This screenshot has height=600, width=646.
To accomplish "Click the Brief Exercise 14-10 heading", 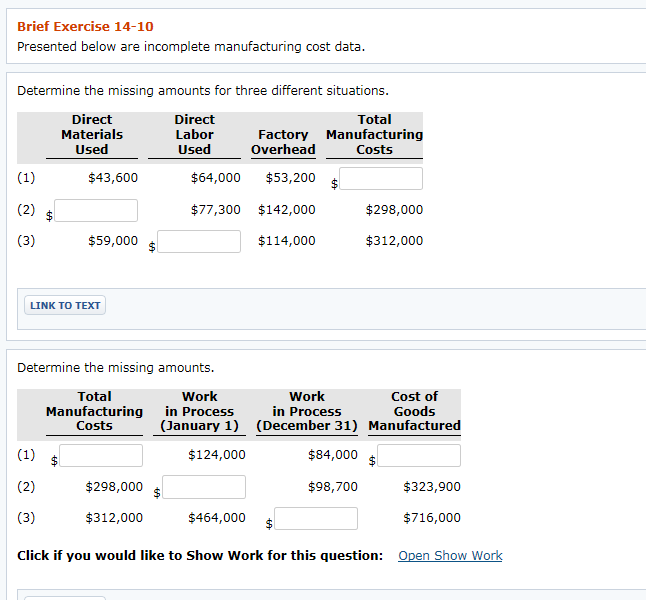I will pos(85,26).
